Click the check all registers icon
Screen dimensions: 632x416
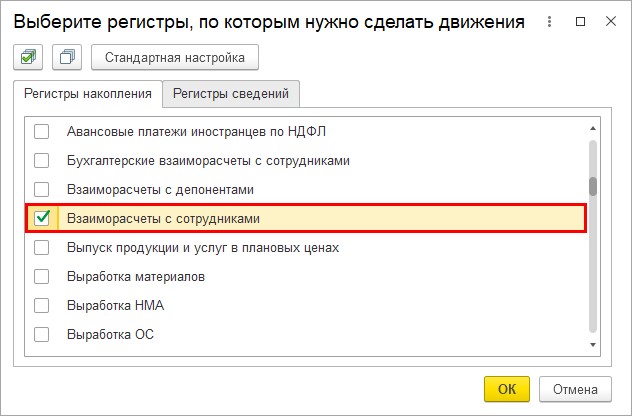(x=28, y=57)
